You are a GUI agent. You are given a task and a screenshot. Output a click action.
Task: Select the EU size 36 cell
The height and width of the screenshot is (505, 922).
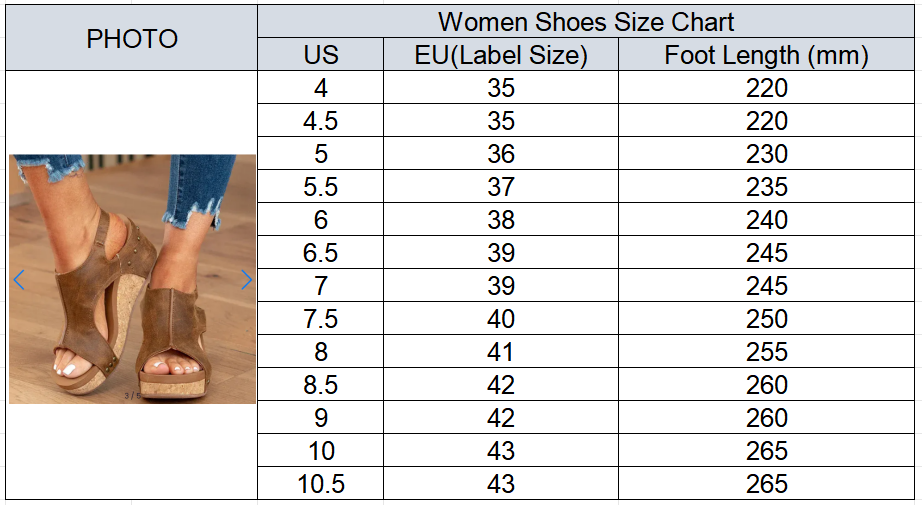point(501,153)
